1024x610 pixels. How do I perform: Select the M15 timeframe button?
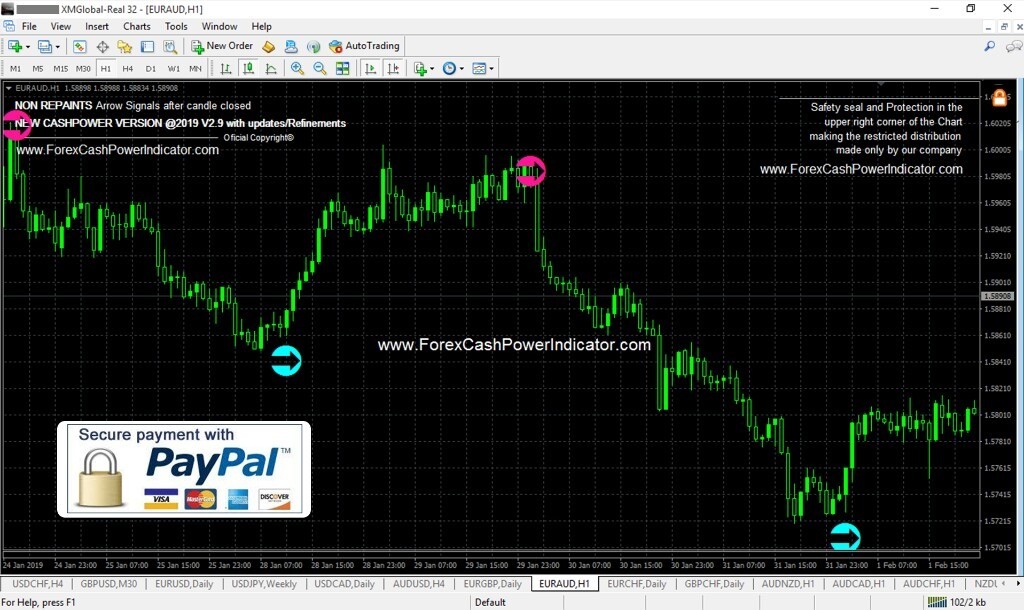coord(61,69)
